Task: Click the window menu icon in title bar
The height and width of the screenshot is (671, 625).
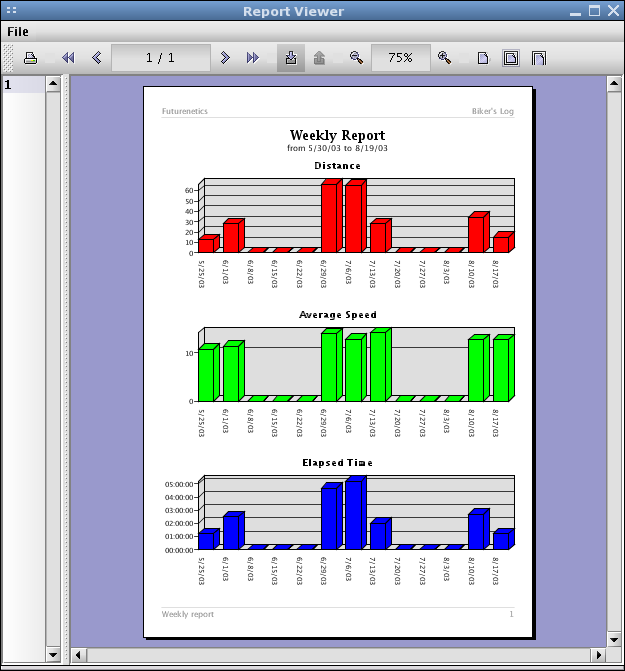Action: (11, 10)
